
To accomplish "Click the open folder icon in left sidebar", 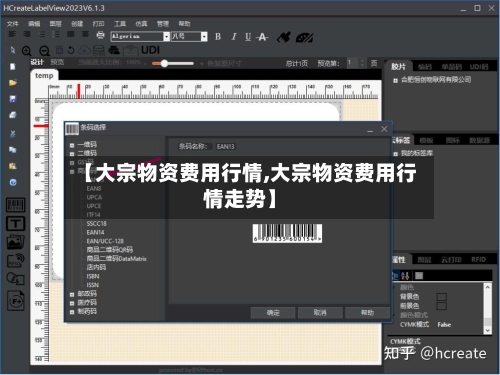I will 13,83.
